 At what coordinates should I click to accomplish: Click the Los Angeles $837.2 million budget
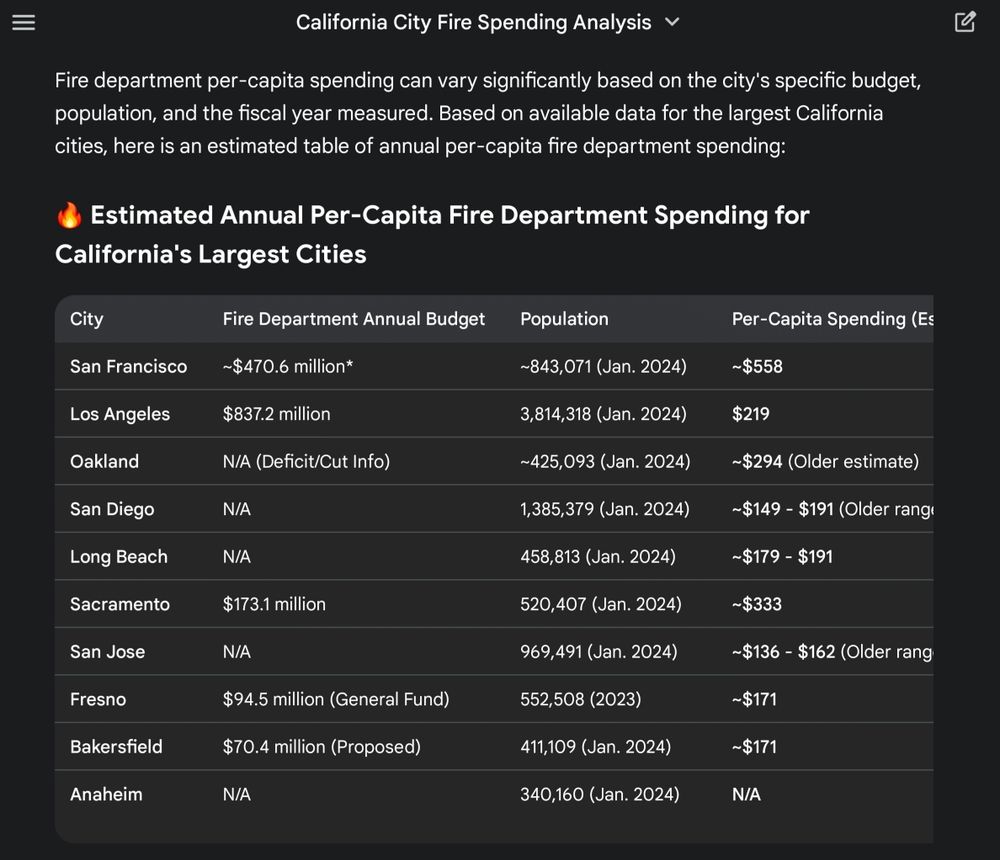click(276, 414)
